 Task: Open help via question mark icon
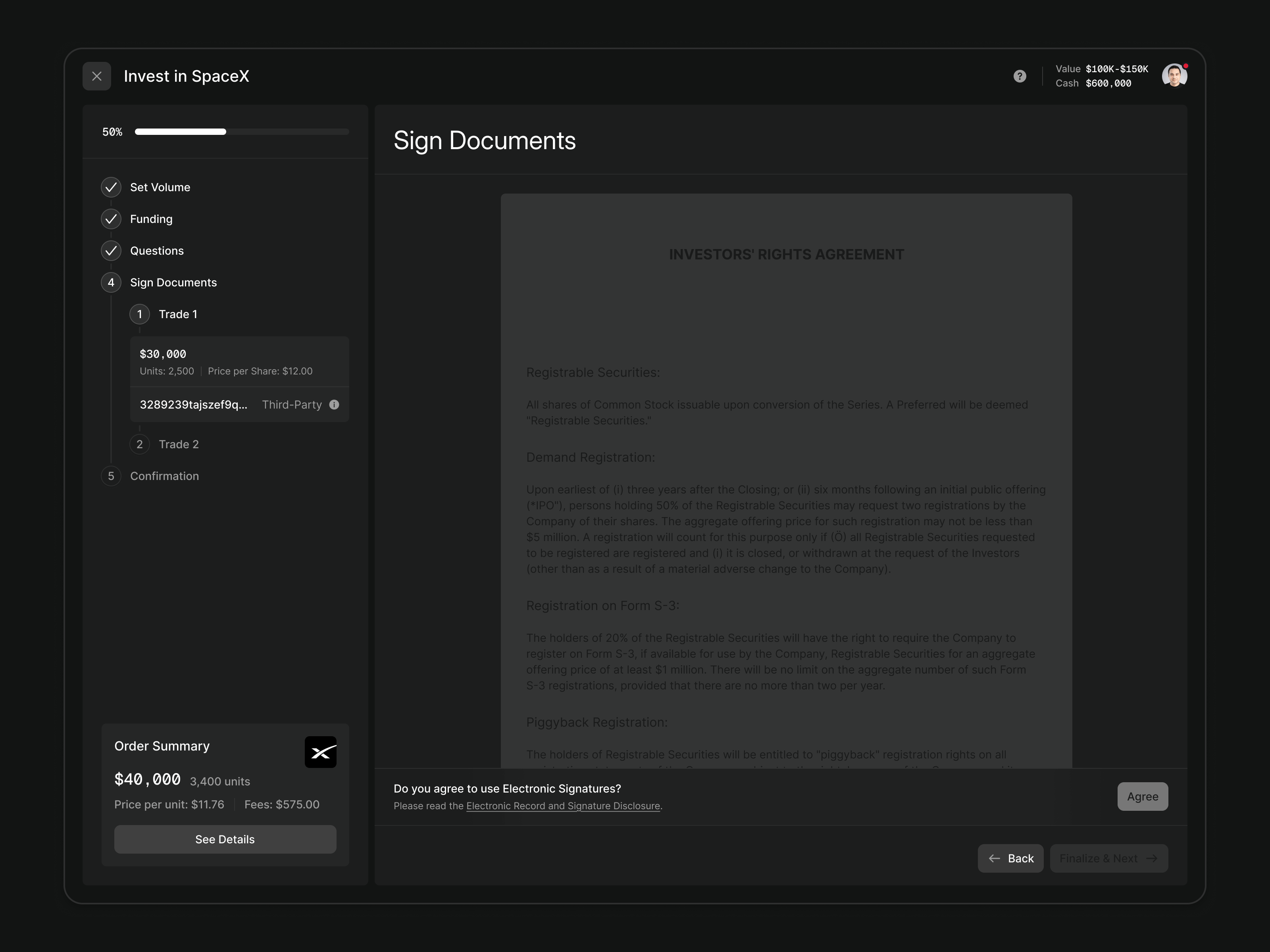click(1020, 76)
